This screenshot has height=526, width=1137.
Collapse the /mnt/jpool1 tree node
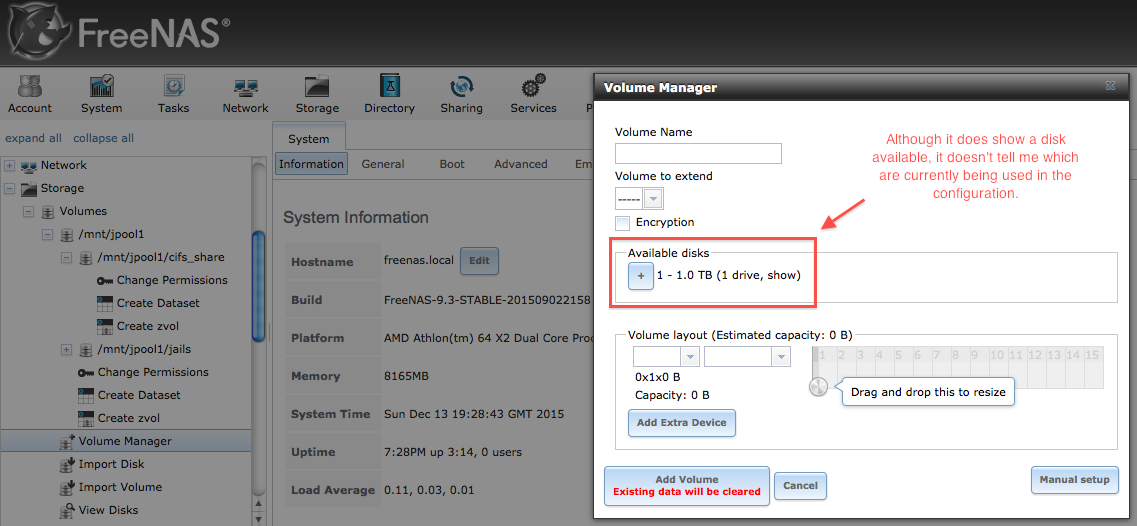click(47, 234)
